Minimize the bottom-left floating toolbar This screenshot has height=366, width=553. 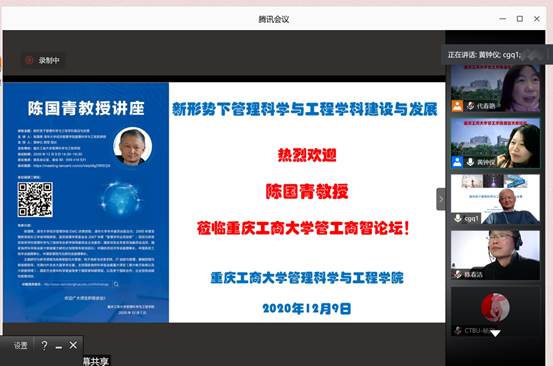59,347
